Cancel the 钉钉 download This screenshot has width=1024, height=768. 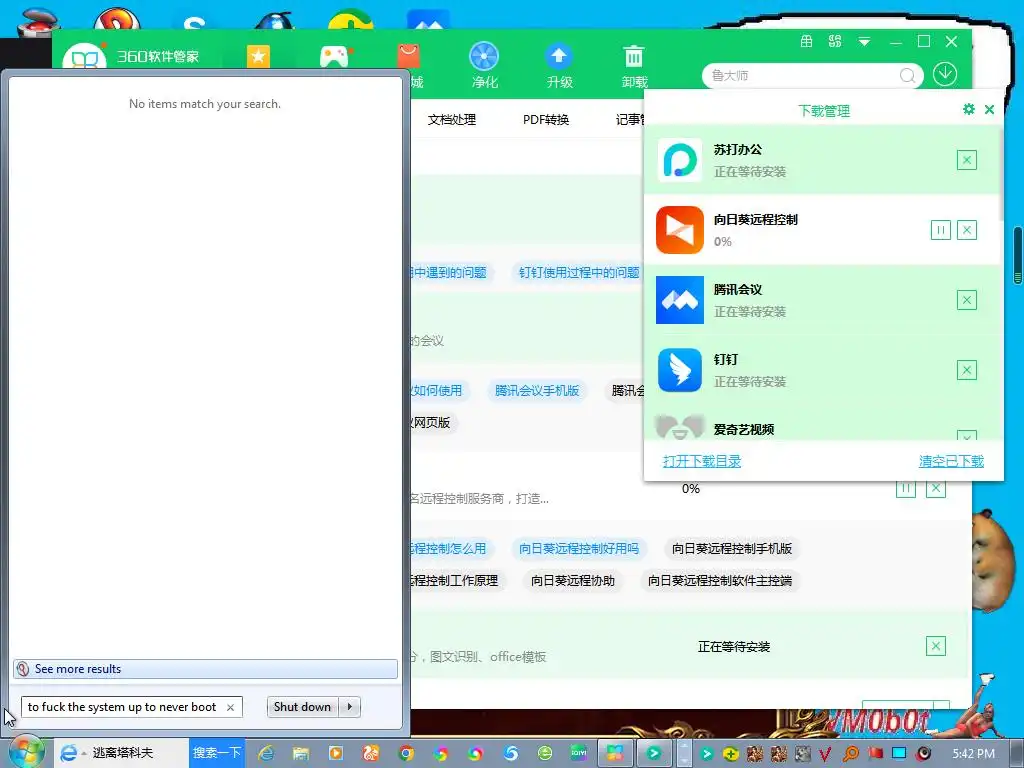[x=967, y=370]
